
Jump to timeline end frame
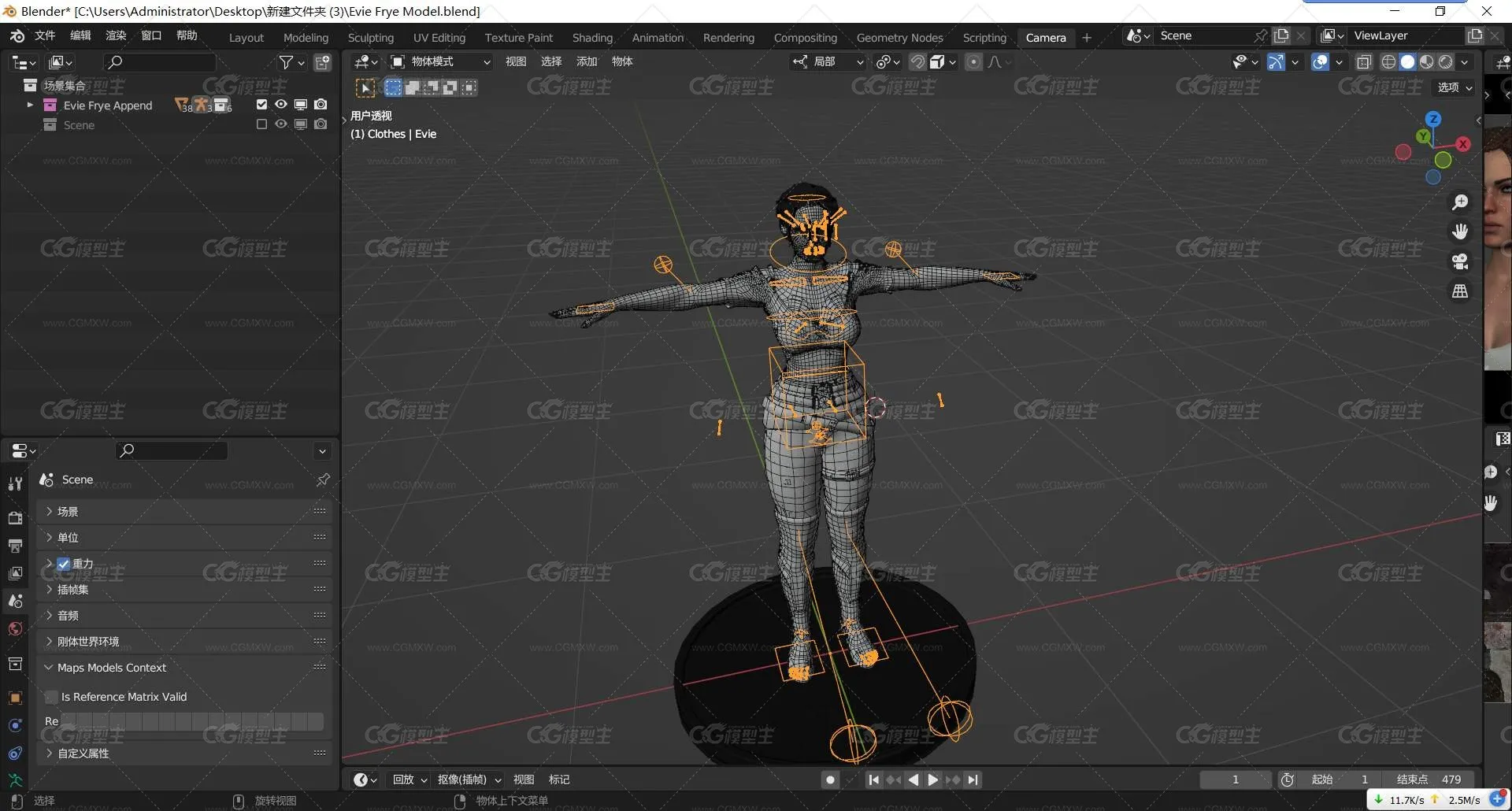coord(973,780)
